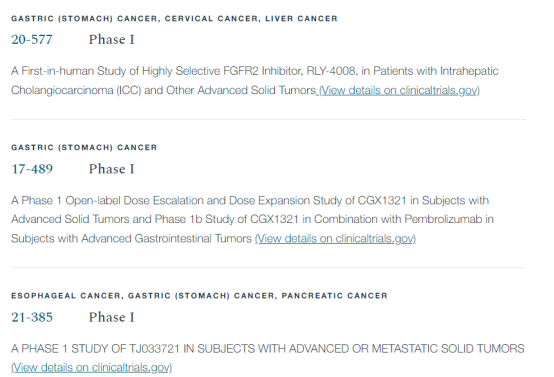Open trial number 17-489

[x=32, y=169]
